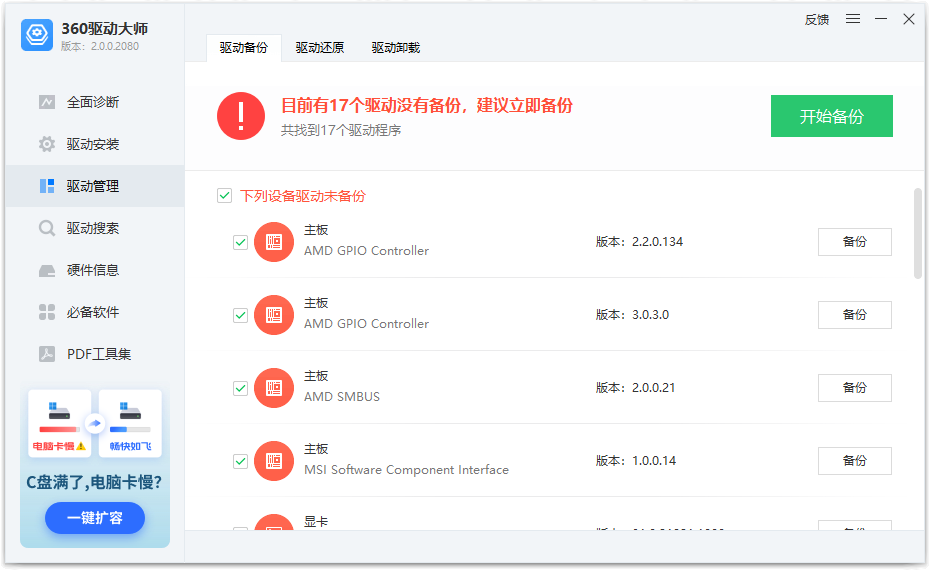Minimize the 360驱动大师 window
Viewport: 930px width, 570px height.
pyautogui.click(x=881, y=19)
